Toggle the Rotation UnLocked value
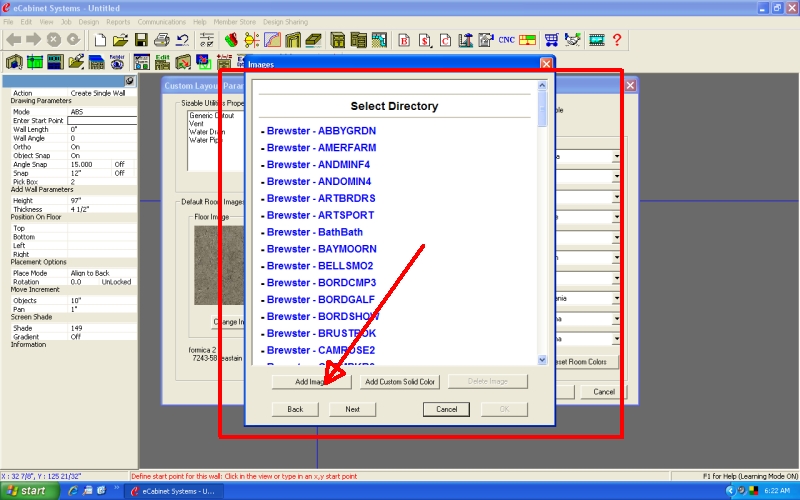800x500 pixels. click(116, 282)
